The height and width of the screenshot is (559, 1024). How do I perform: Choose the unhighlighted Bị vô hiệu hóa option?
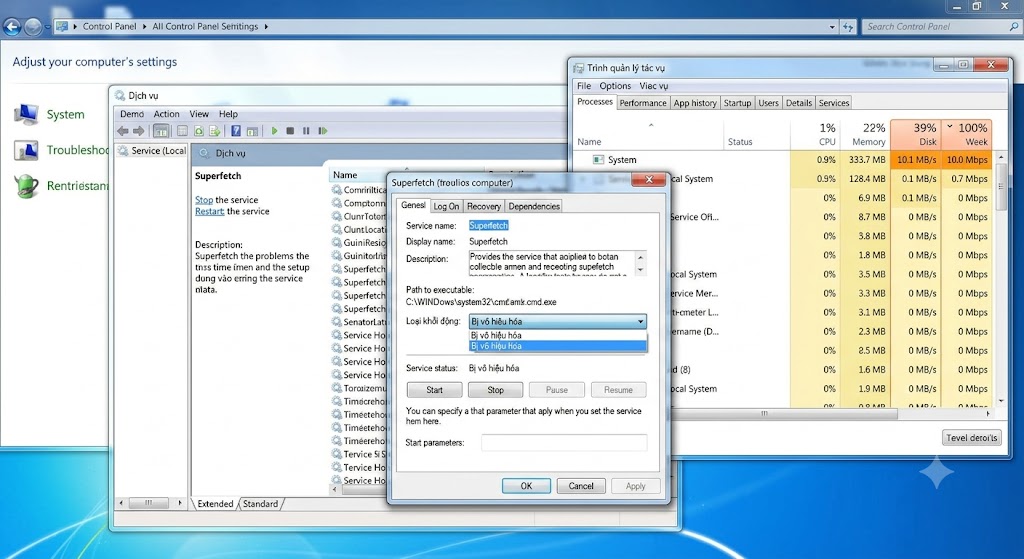558,335
